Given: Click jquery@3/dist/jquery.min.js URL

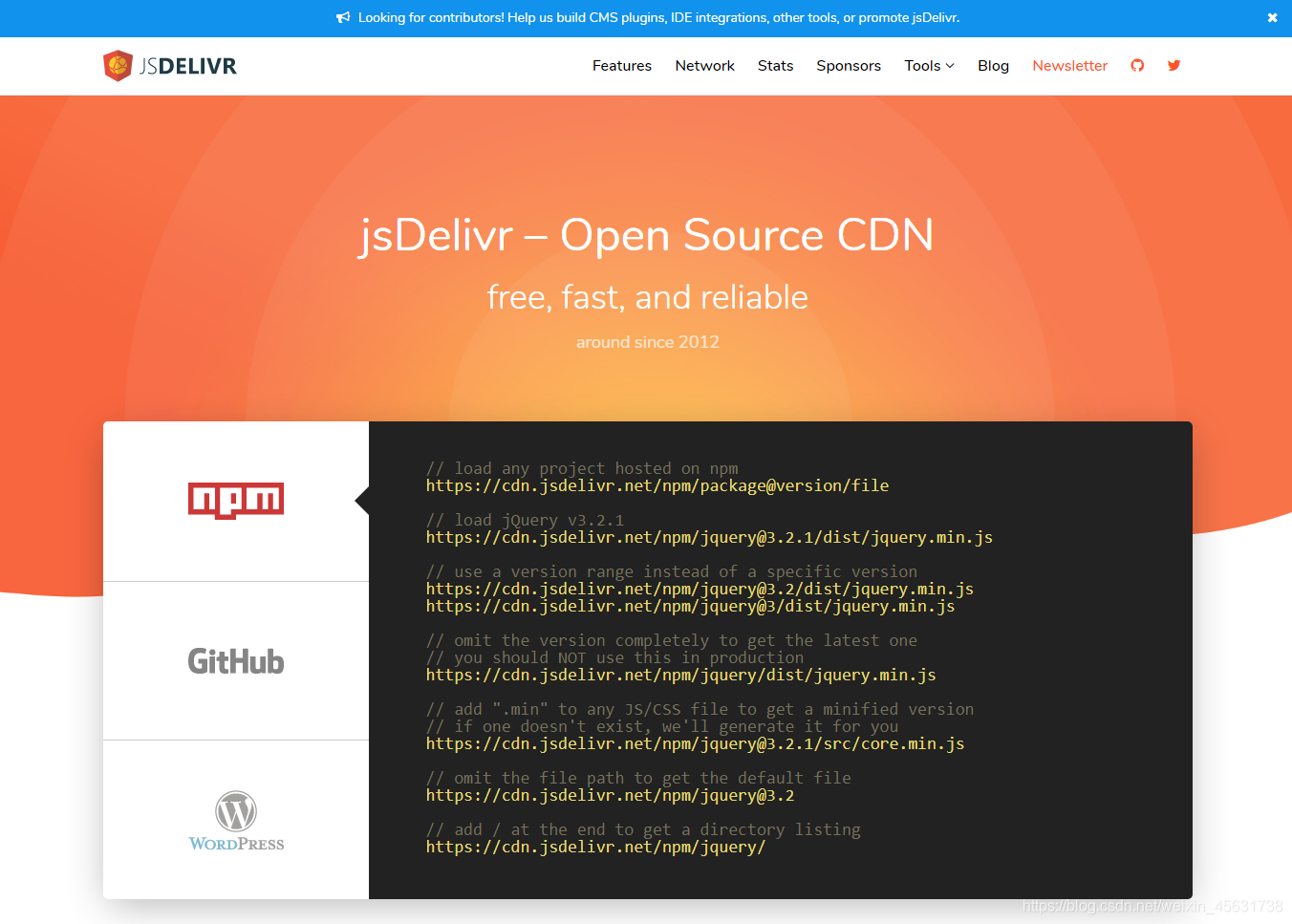Looking at the screenshot, I should click(x=691, y=607).
